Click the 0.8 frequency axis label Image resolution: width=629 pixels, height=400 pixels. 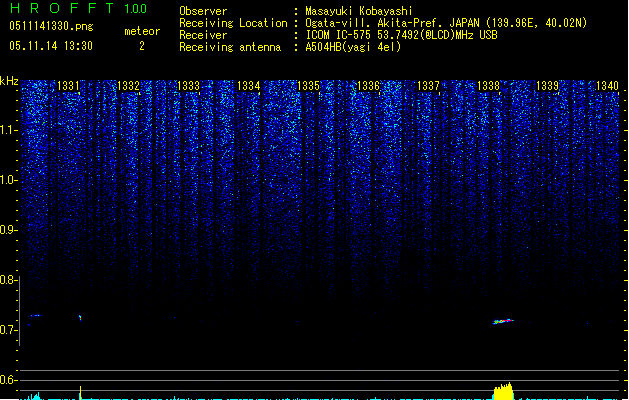click(x=9, y=280)
